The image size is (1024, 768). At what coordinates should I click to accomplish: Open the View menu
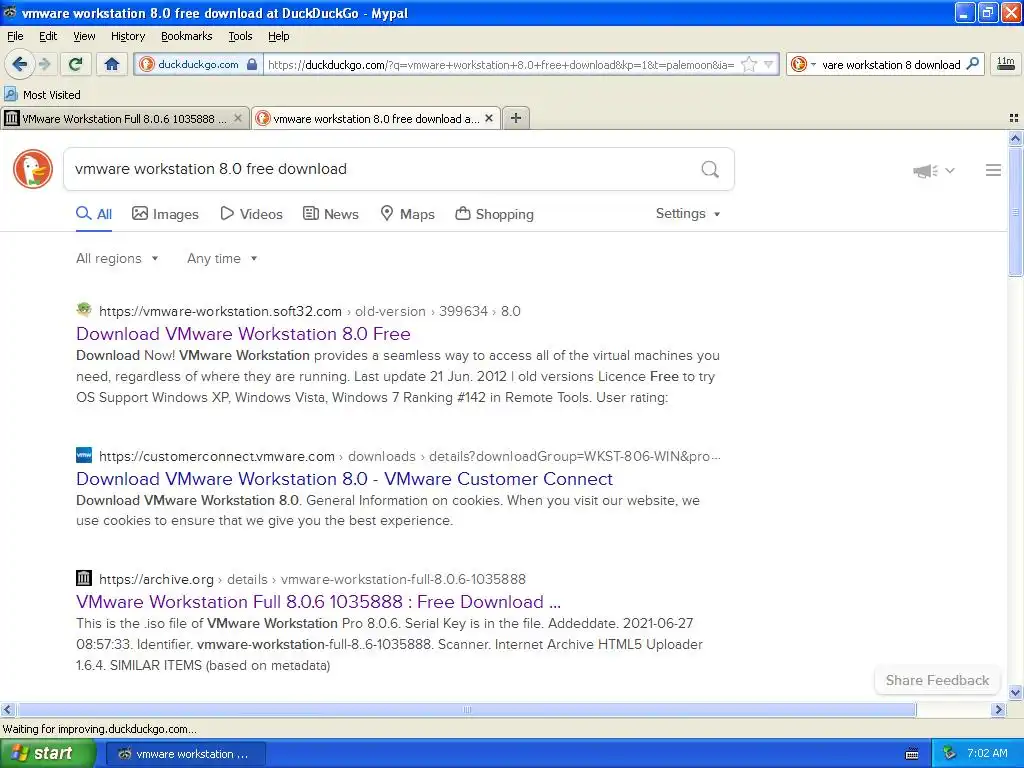(84, 37)
